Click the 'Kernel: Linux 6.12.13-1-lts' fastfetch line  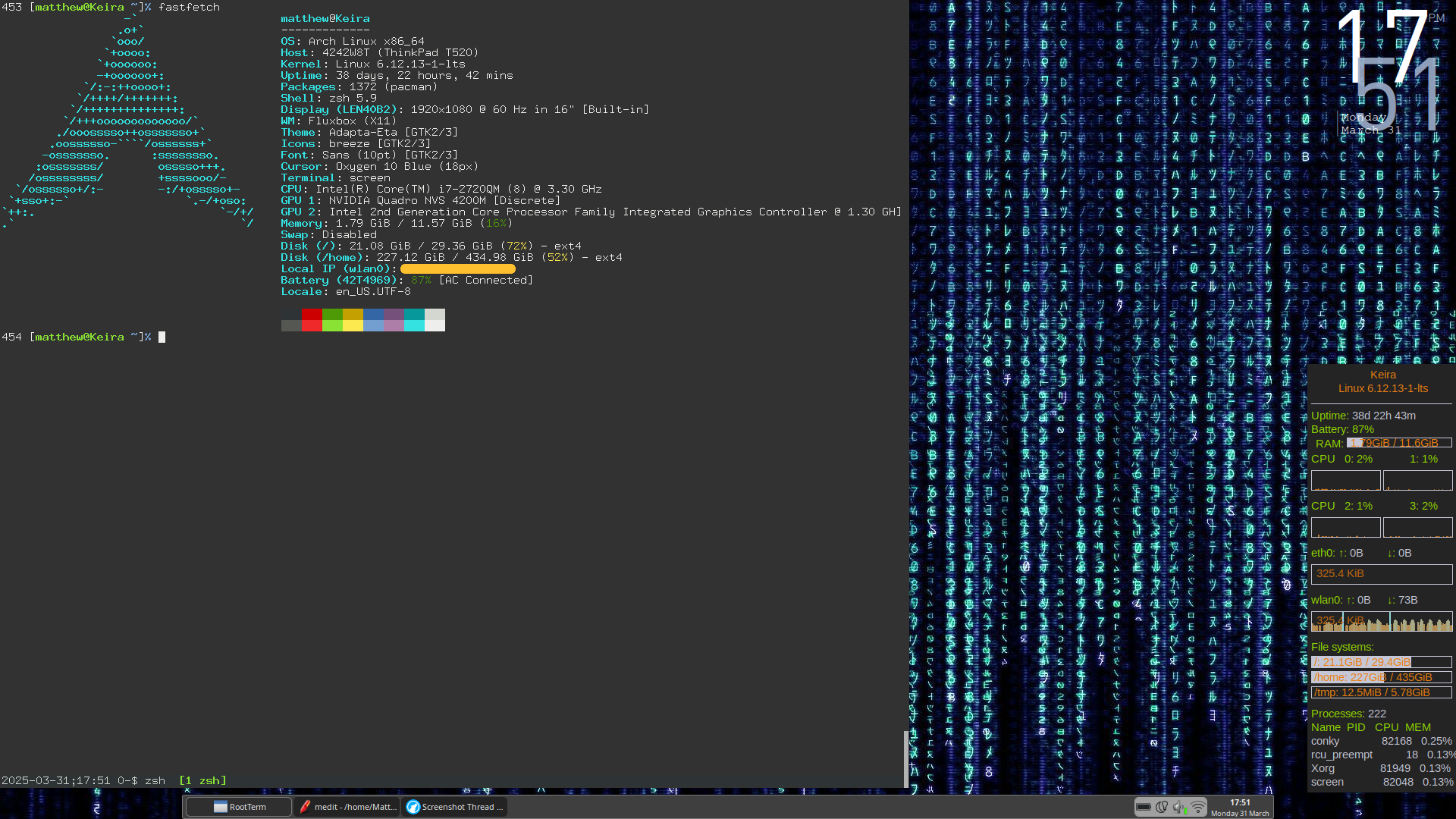pyautogui.click(x=373, y=64)
